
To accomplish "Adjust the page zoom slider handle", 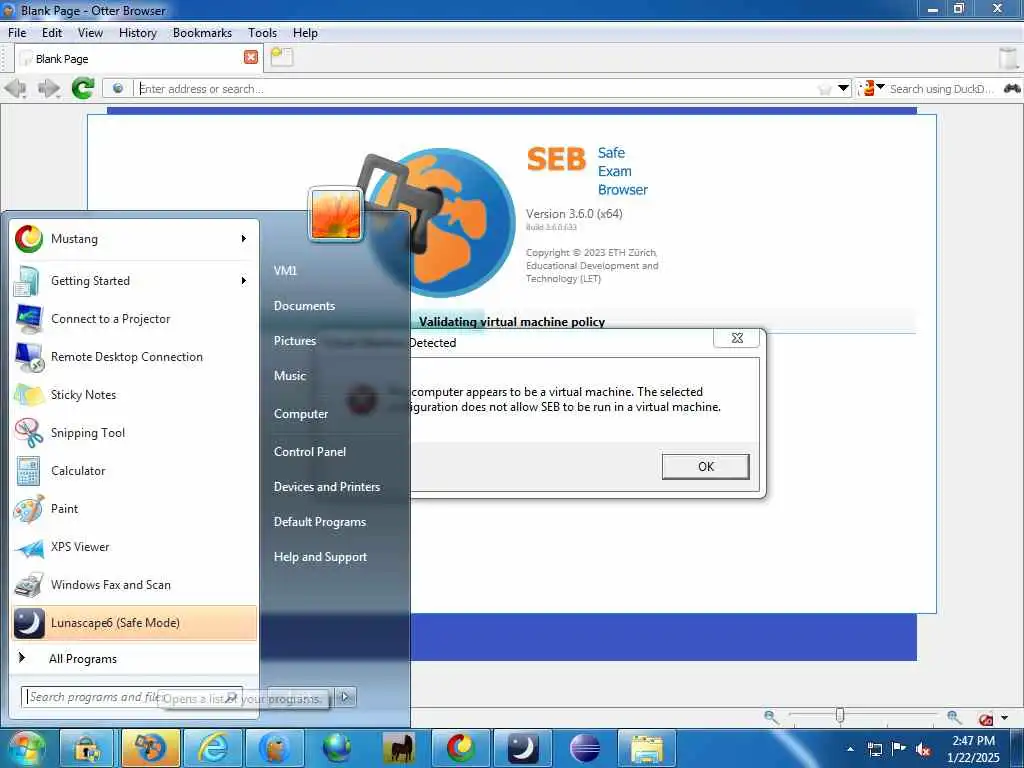I will click(x=840, y=716).
